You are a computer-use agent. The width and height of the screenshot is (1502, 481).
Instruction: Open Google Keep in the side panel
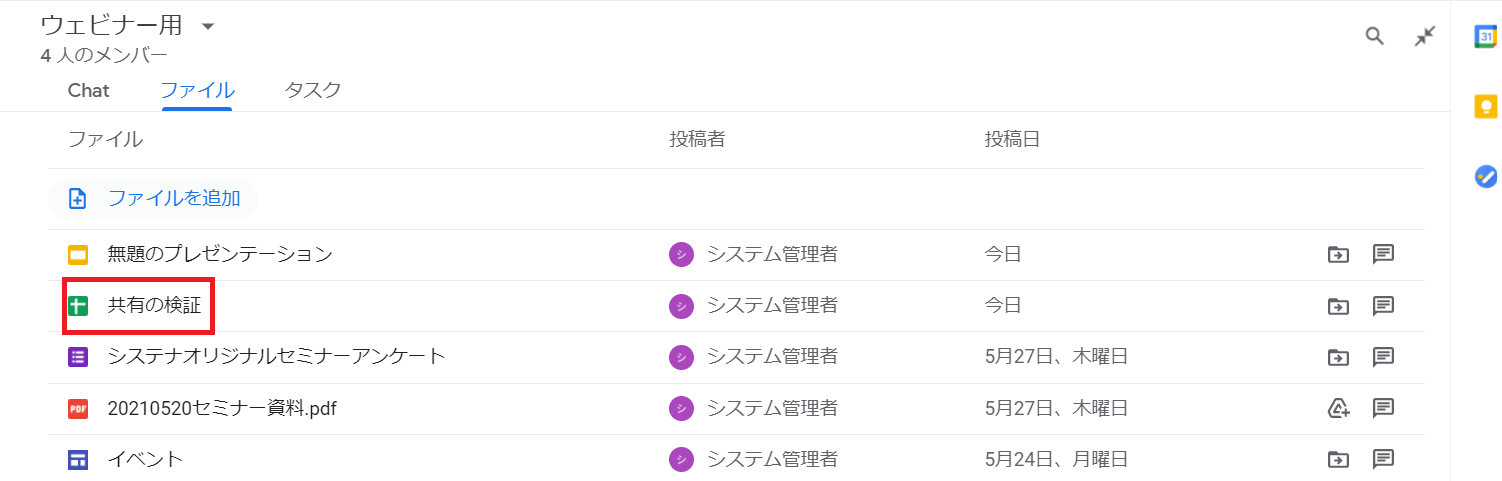coord(1486,106)
